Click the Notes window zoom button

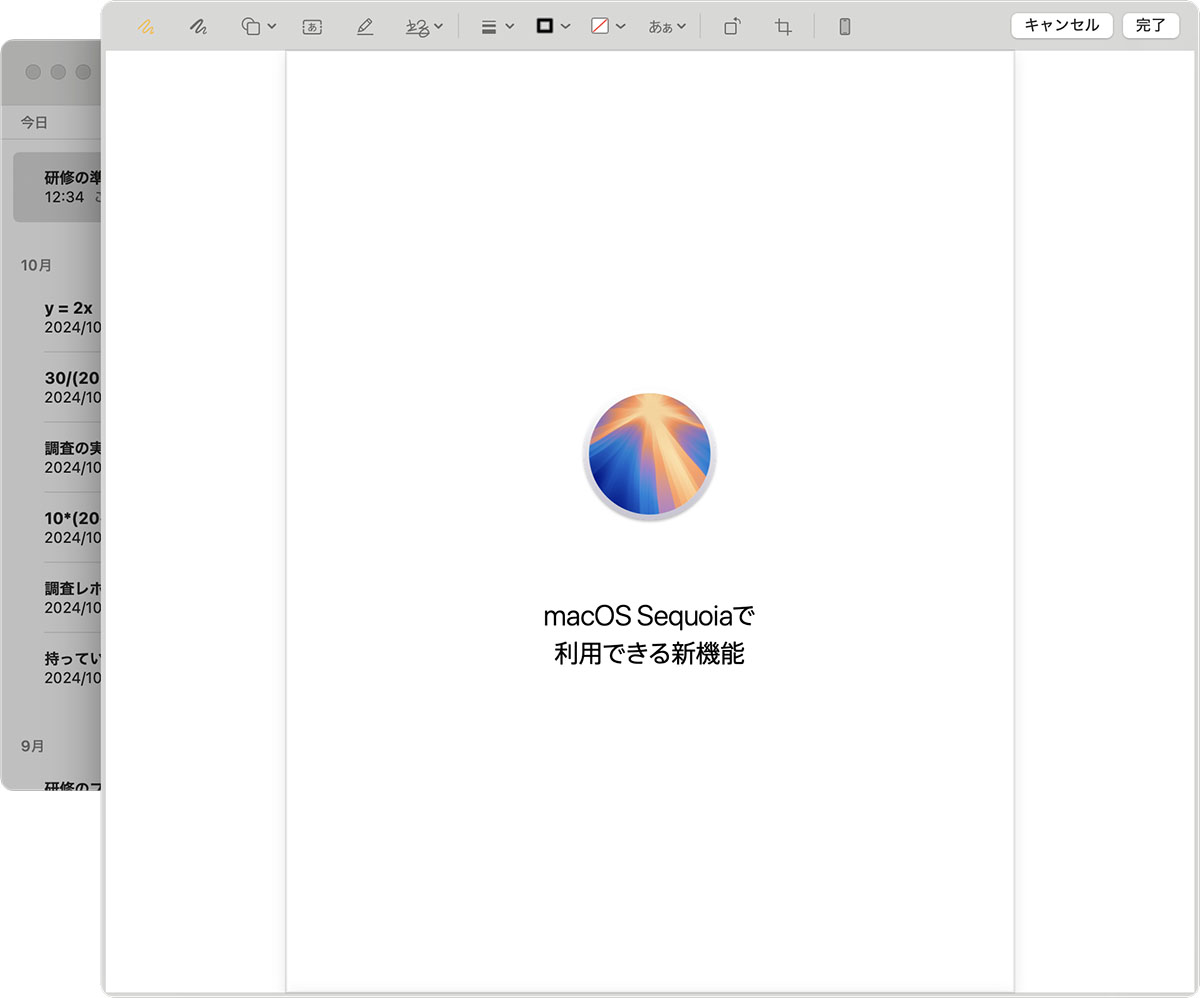click(x=83, y=72)
